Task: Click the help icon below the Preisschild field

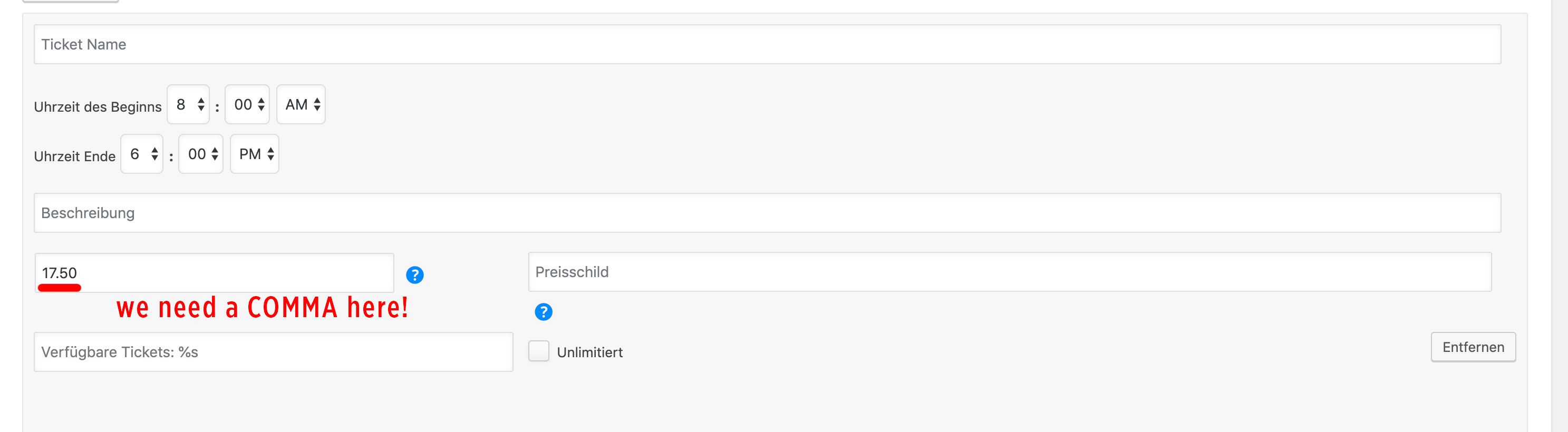Action: [x=543, y=312]
